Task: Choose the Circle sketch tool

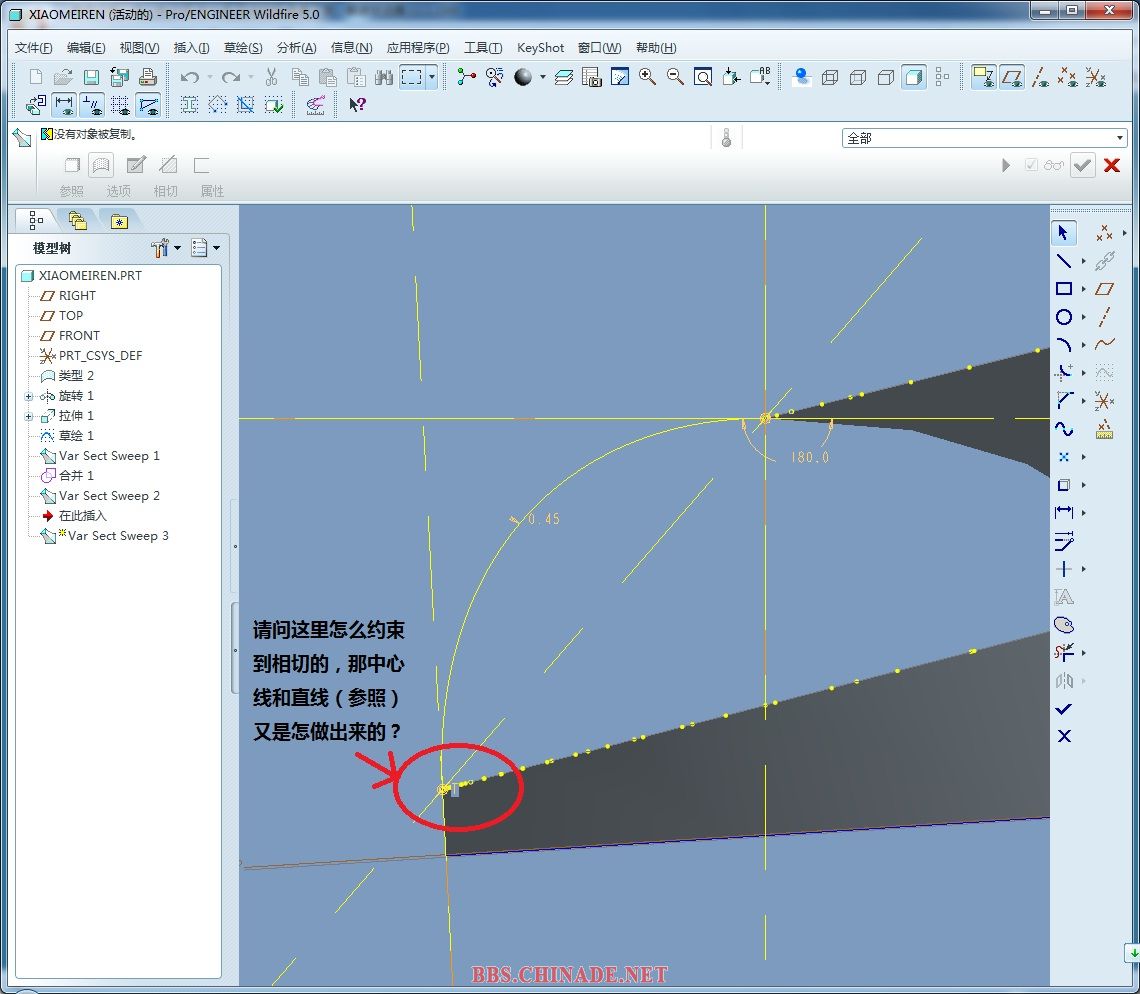Action: pyautogui.click(x=1063, y=317)
